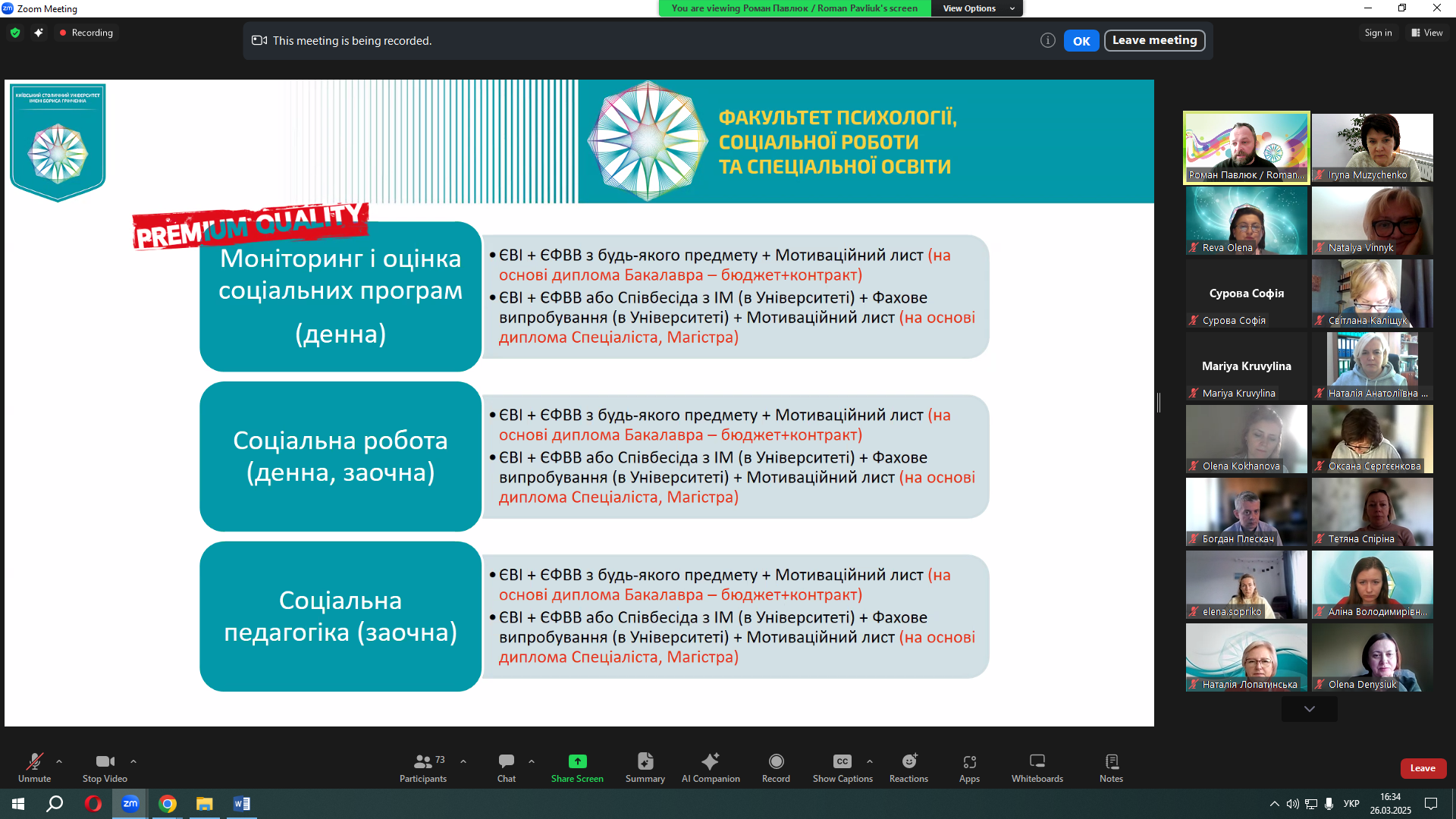Open the View layout menu
This screenshot has height=819, width=1456.
(1426, 33)
